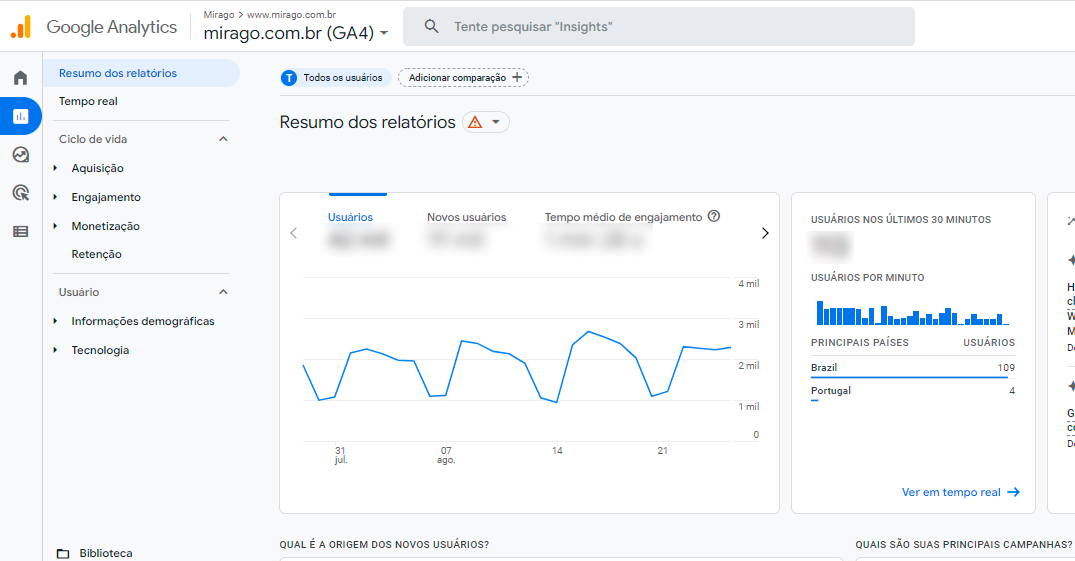Click the search magnifier icon

point(431,27)
